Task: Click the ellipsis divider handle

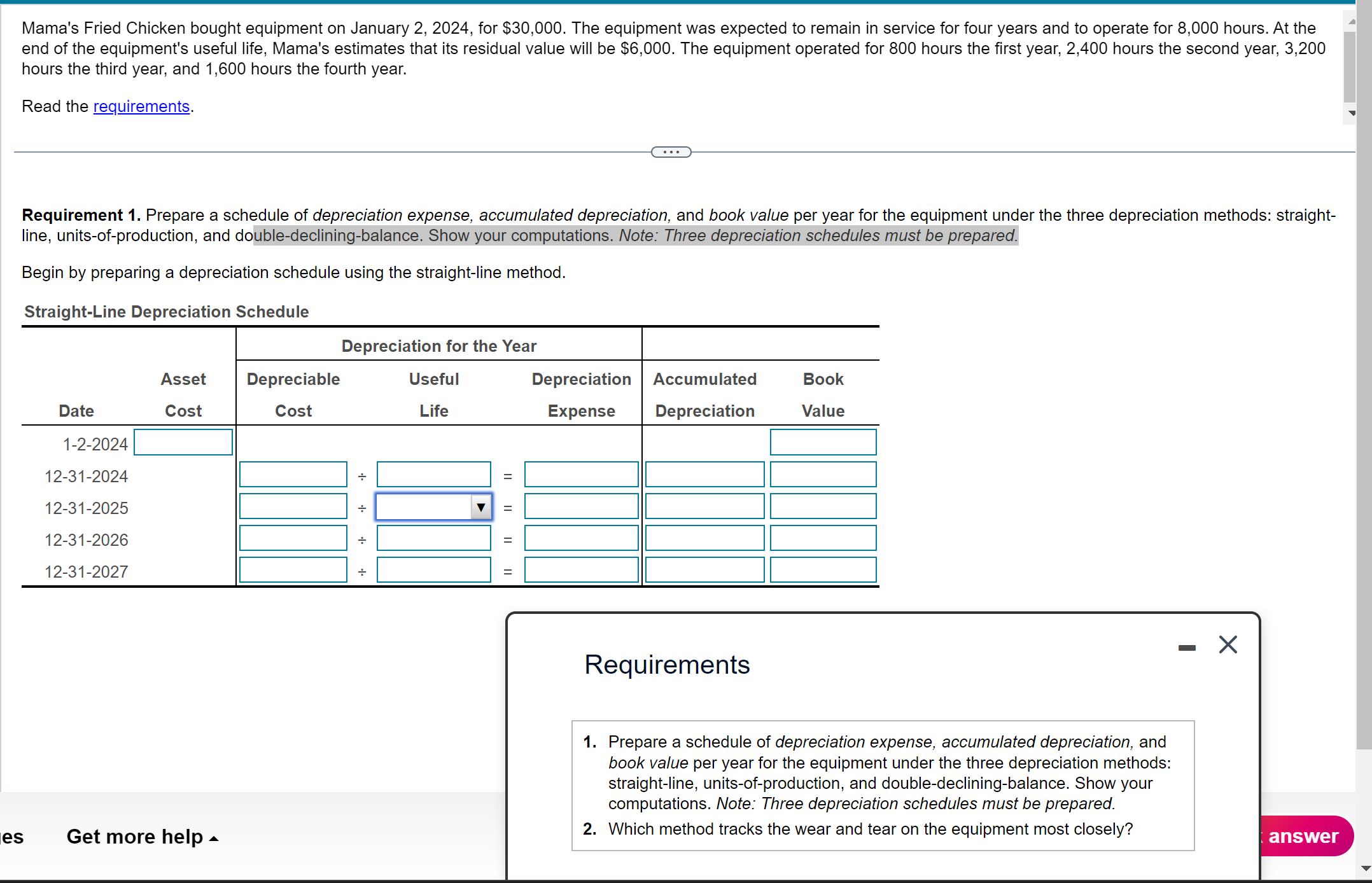Action: 671,152
